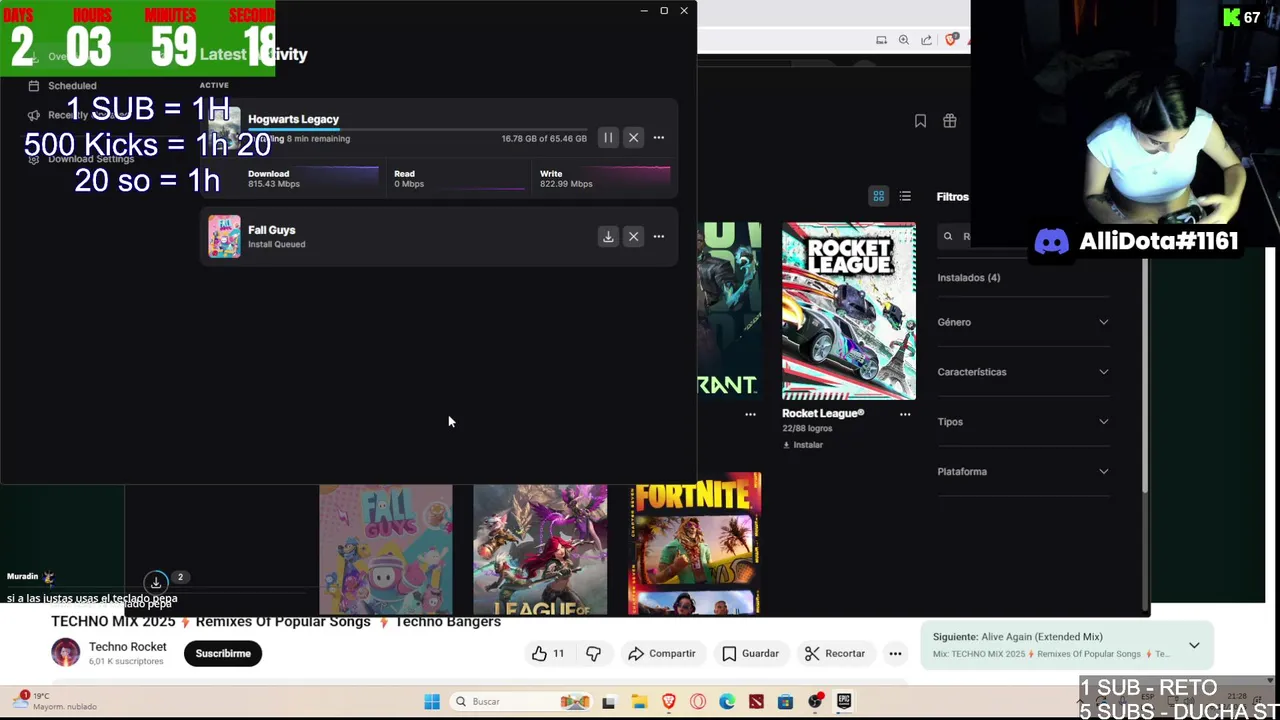Pause the Hogwarts Legacy download
Viewport: 1280px width, 720px height.
[x=608, y=138]
